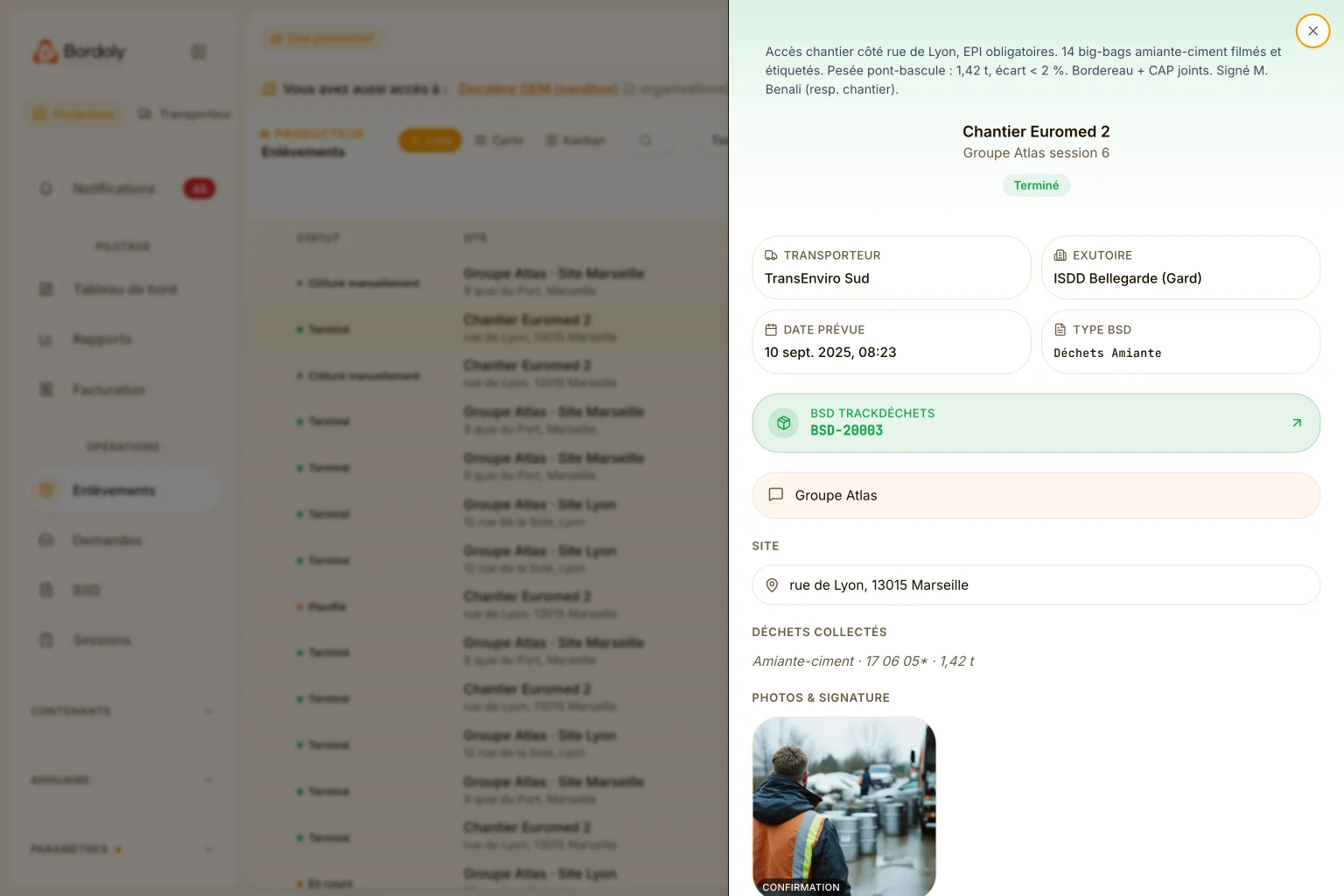Switch to the Kanban view
1344x896 pixels.
[576, 140]
